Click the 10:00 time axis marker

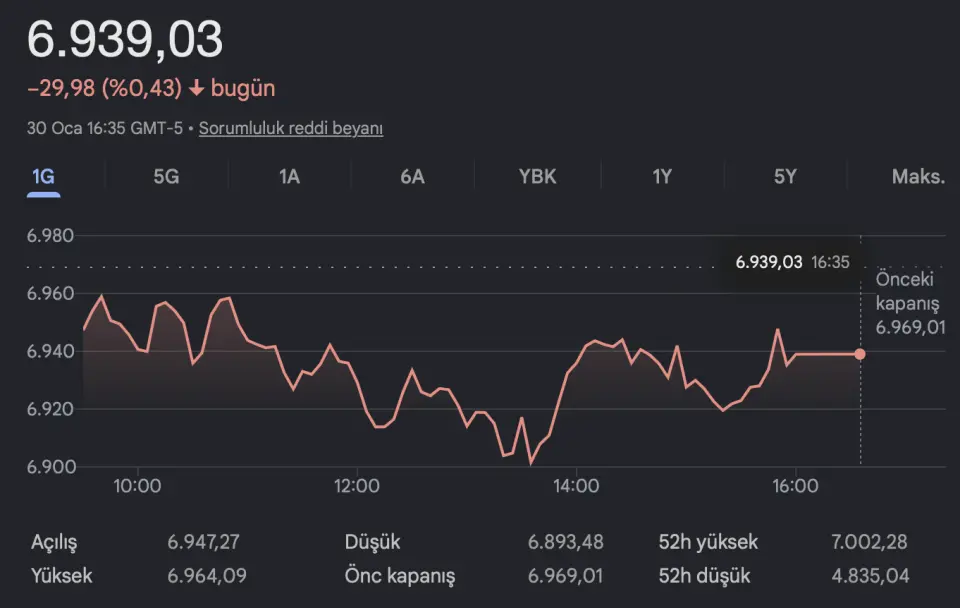(x=138, y=487)
